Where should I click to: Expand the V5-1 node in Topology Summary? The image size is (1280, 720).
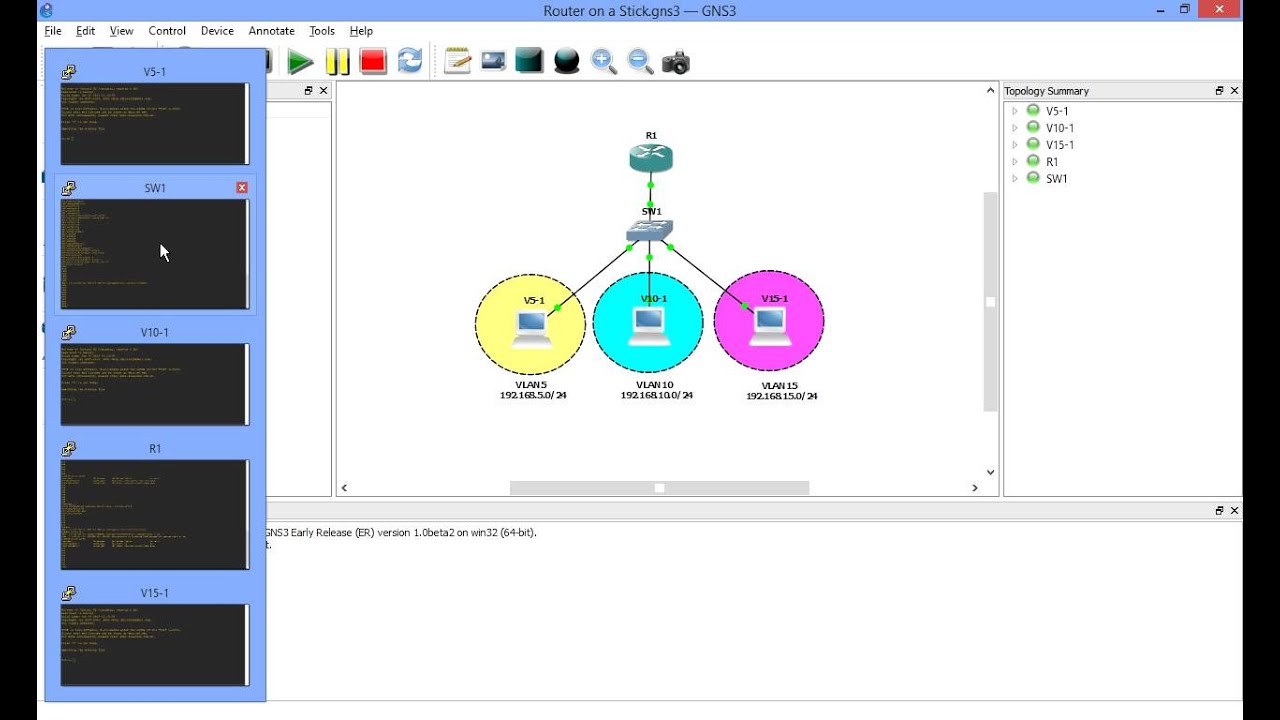pos(1015,111)
